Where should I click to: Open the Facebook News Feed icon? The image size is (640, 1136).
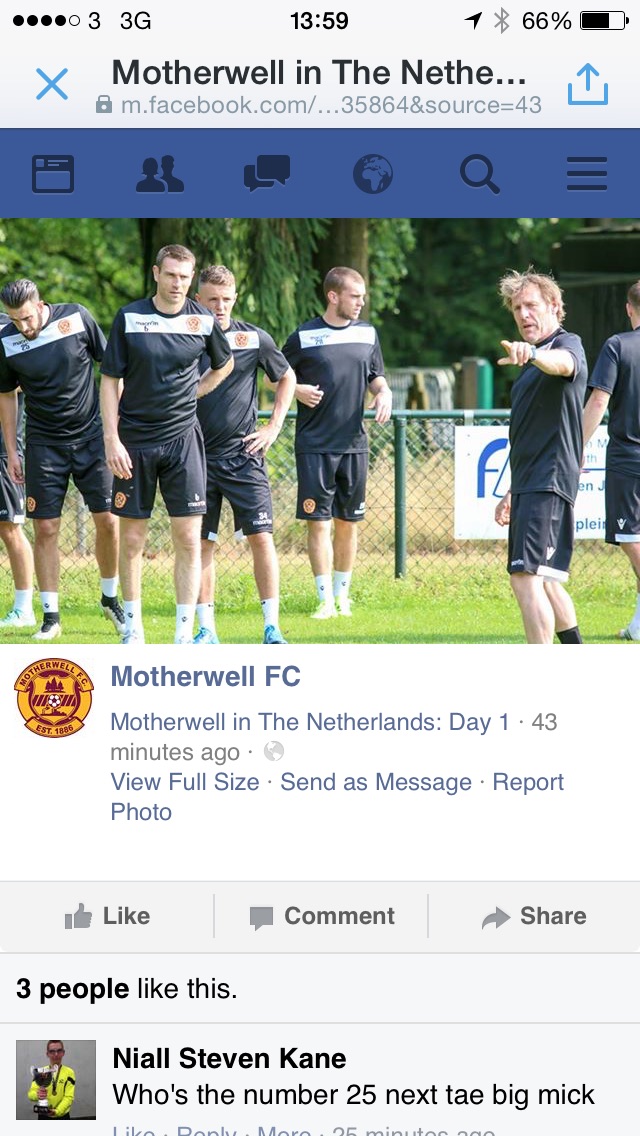(x=53, y=174)
